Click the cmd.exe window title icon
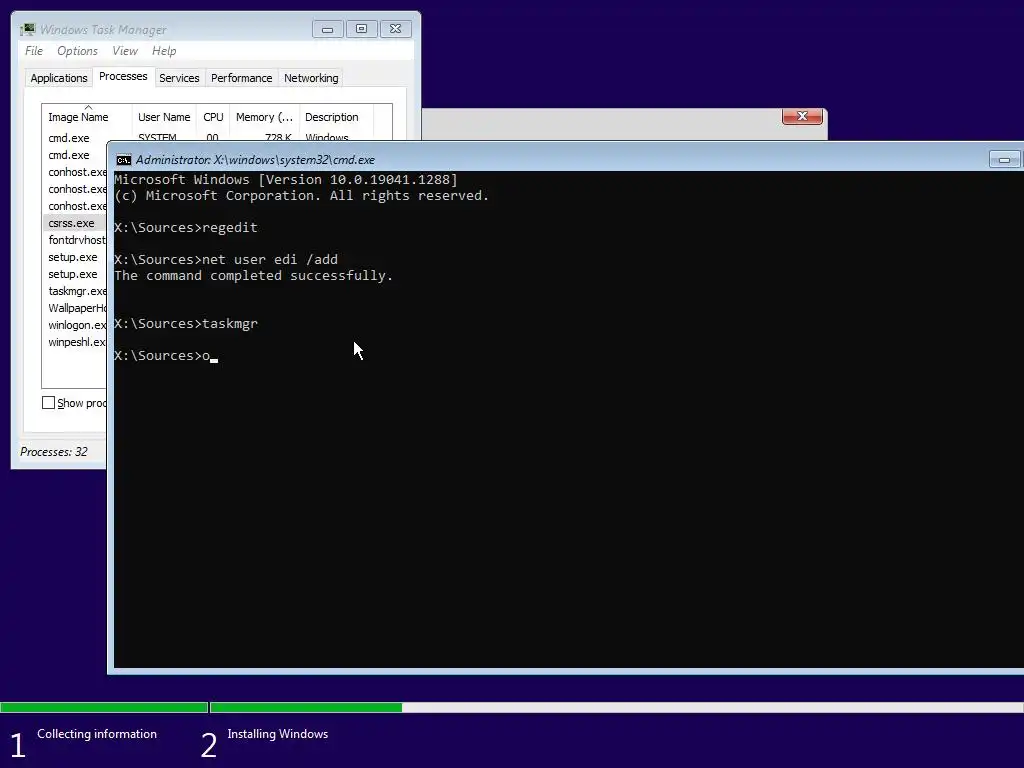Image resolution: width=1024 pixels, height=768 pixels. point(123,160)
